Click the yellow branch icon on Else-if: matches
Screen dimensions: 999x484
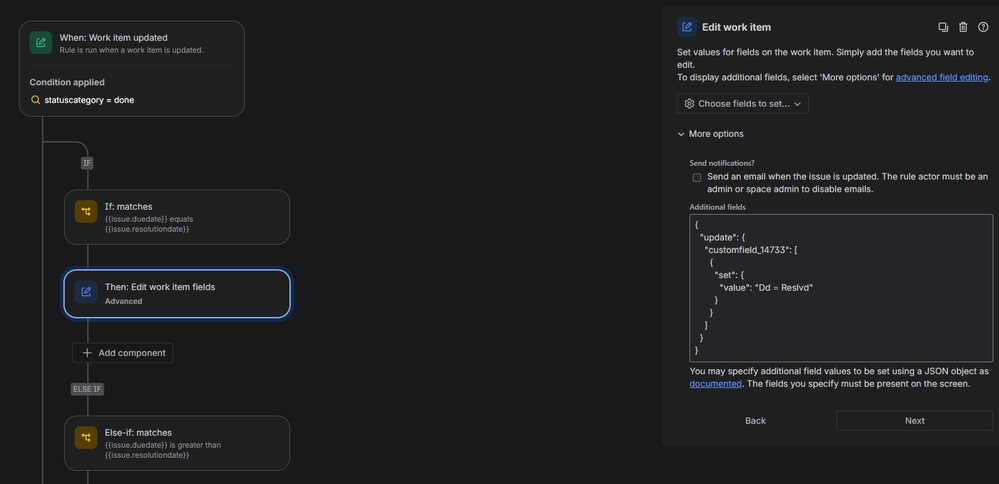click(x=86, y=438)
